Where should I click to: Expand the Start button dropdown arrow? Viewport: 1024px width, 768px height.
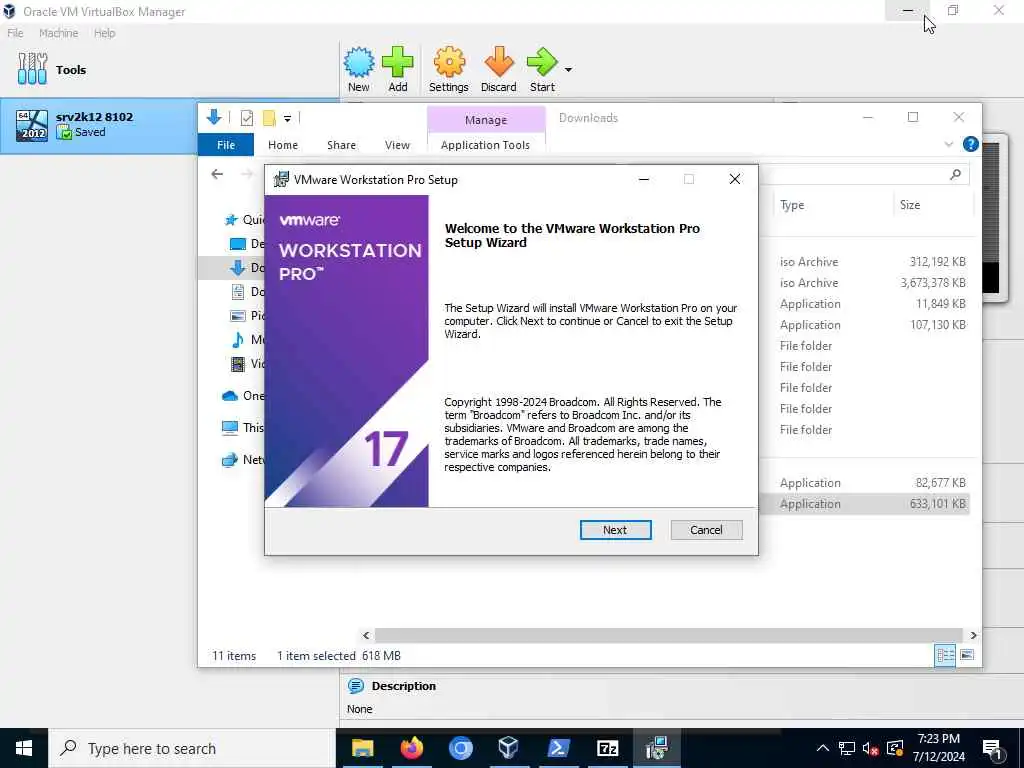tap(568, 69)
